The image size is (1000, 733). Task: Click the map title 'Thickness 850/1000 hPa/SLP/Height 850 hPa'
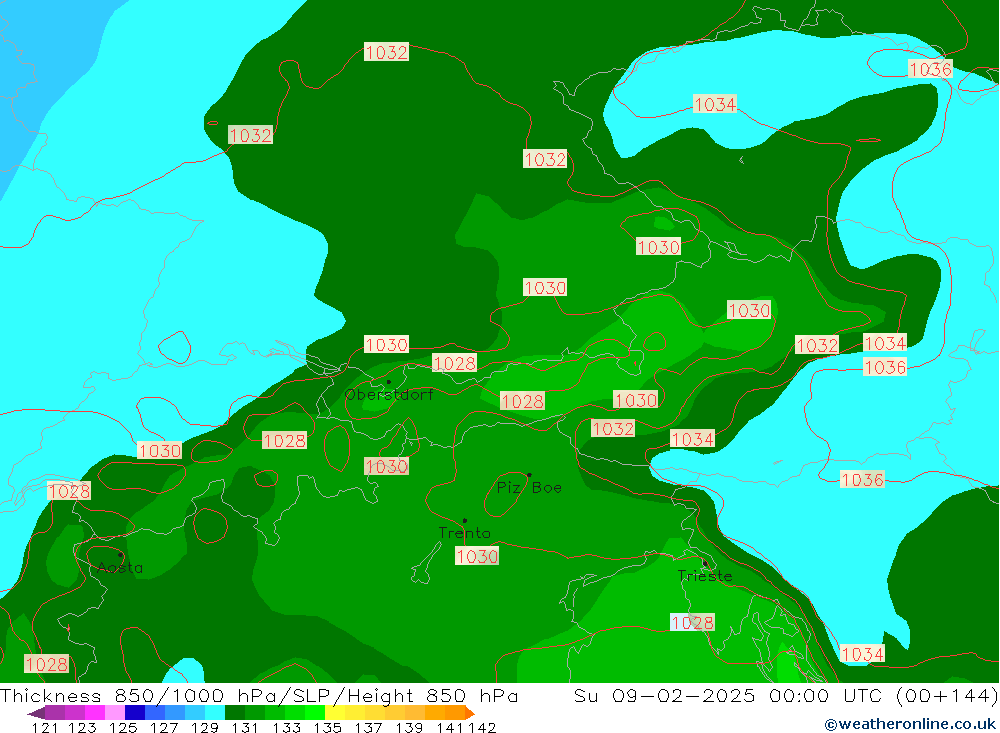click(x=259, y=695)
